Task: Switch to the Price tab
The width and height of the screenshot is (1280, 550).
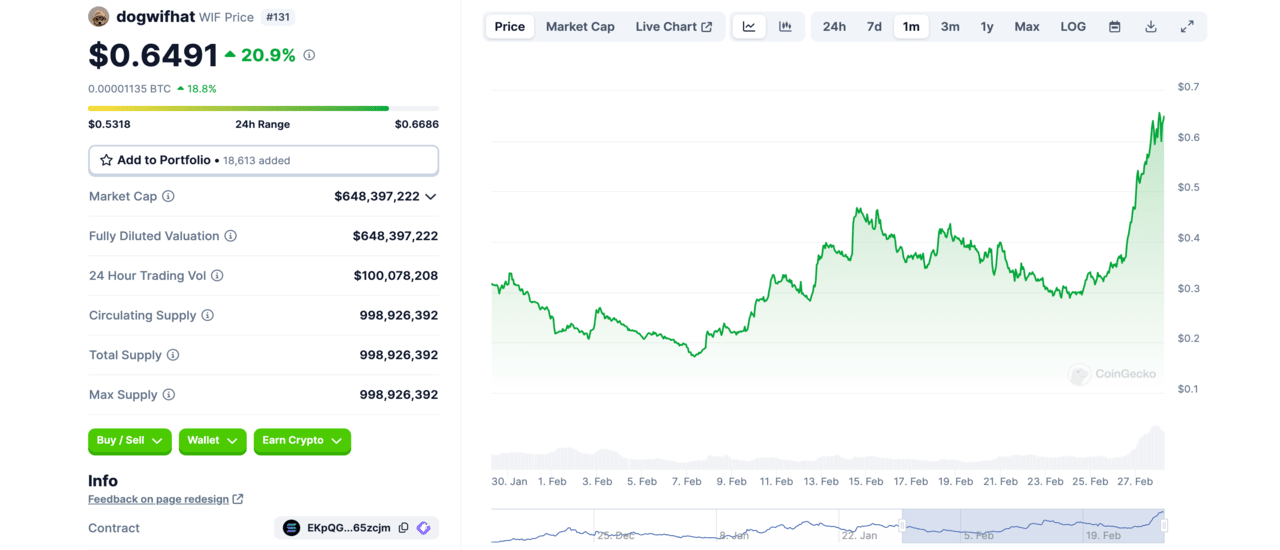Action: [x=509, y=27]
